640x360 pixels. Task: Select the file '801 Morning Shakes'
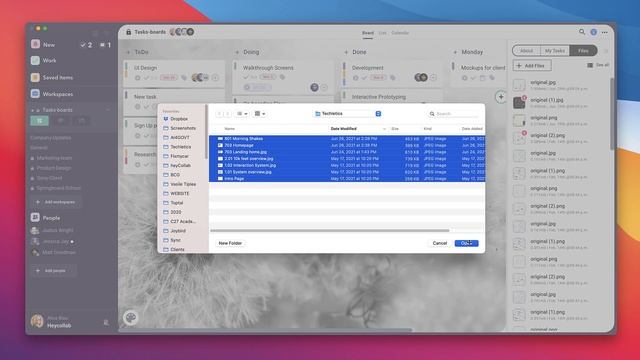347,139
